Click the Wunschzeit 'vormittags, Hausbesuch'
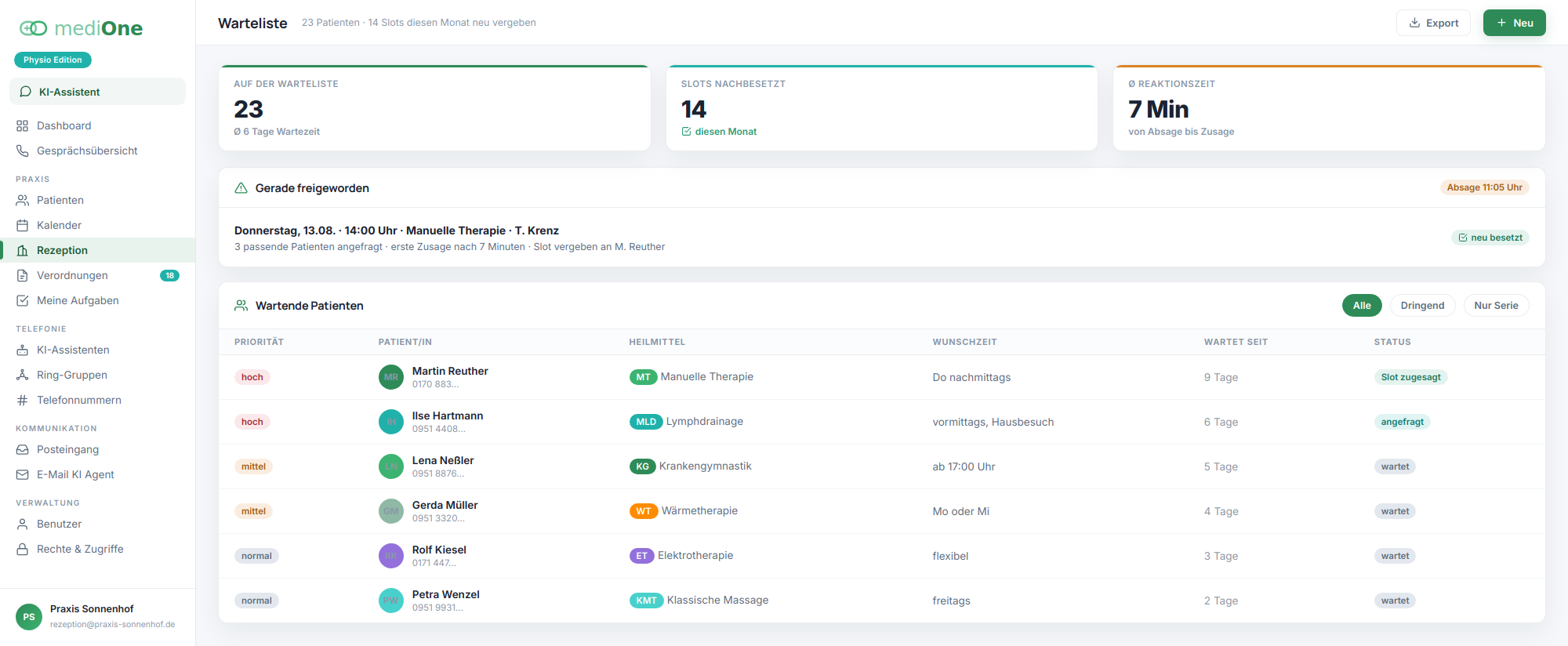 (x=993, y=422)
